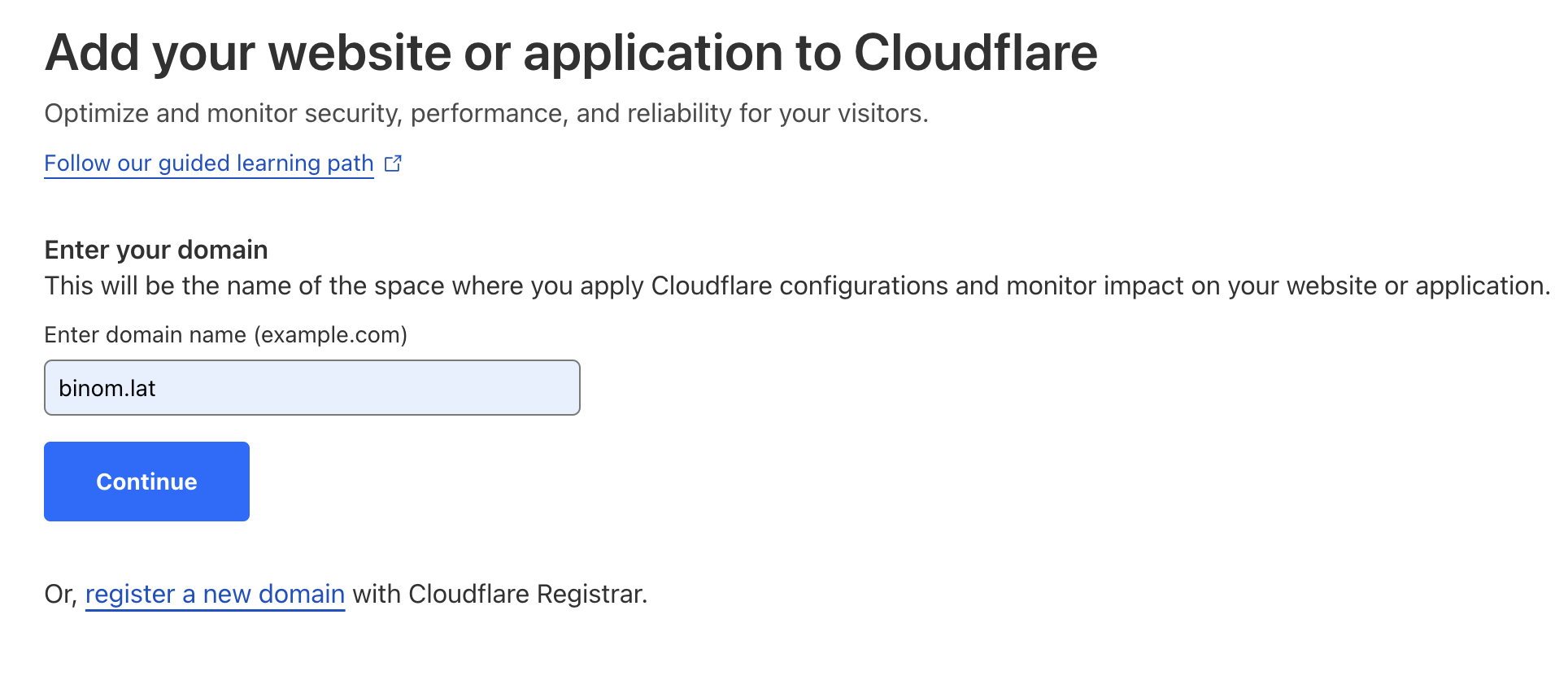This screenshot has height=680, width=1568.
Task: Click the word 'Cloudflare' in the page title
Action: [975, 54]
